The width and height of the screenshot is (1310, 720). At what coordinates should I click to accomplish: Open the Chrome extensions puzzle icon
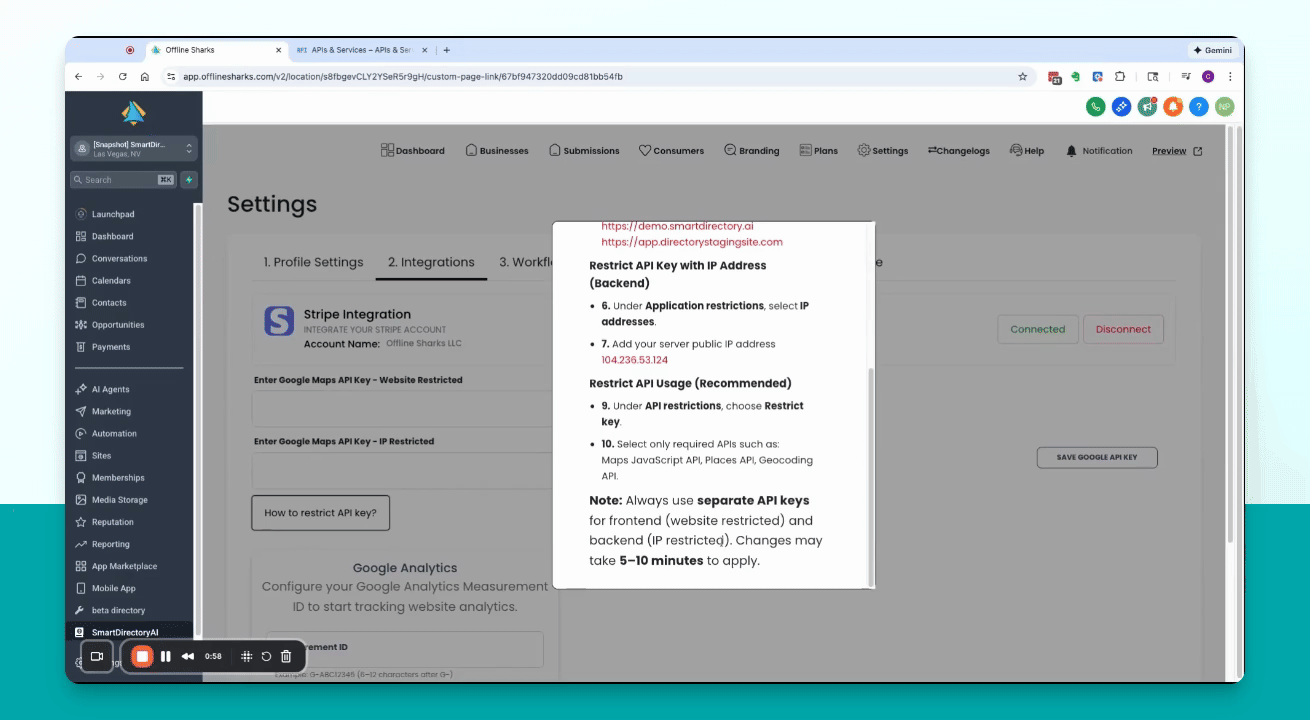(1120, 76)
